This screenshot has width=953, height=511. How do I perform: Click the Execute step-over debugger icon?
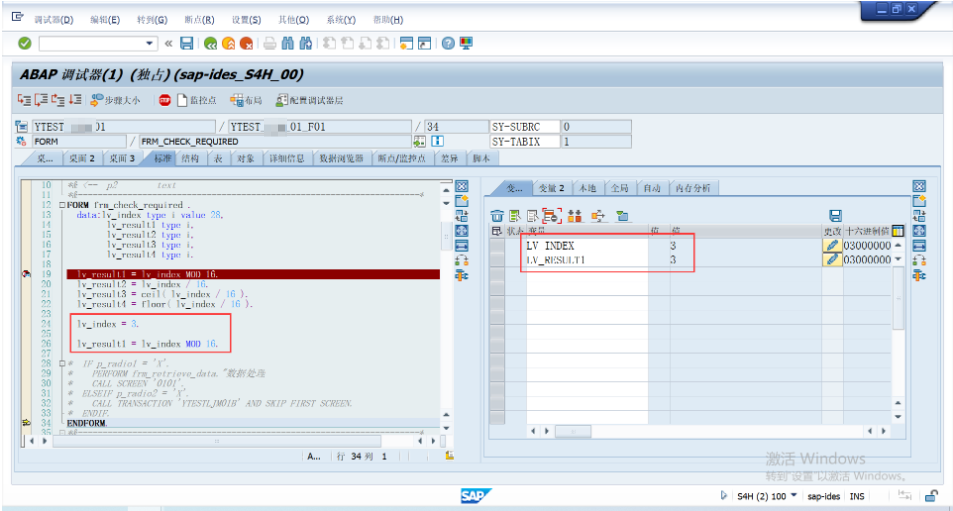tap(41, 100)
